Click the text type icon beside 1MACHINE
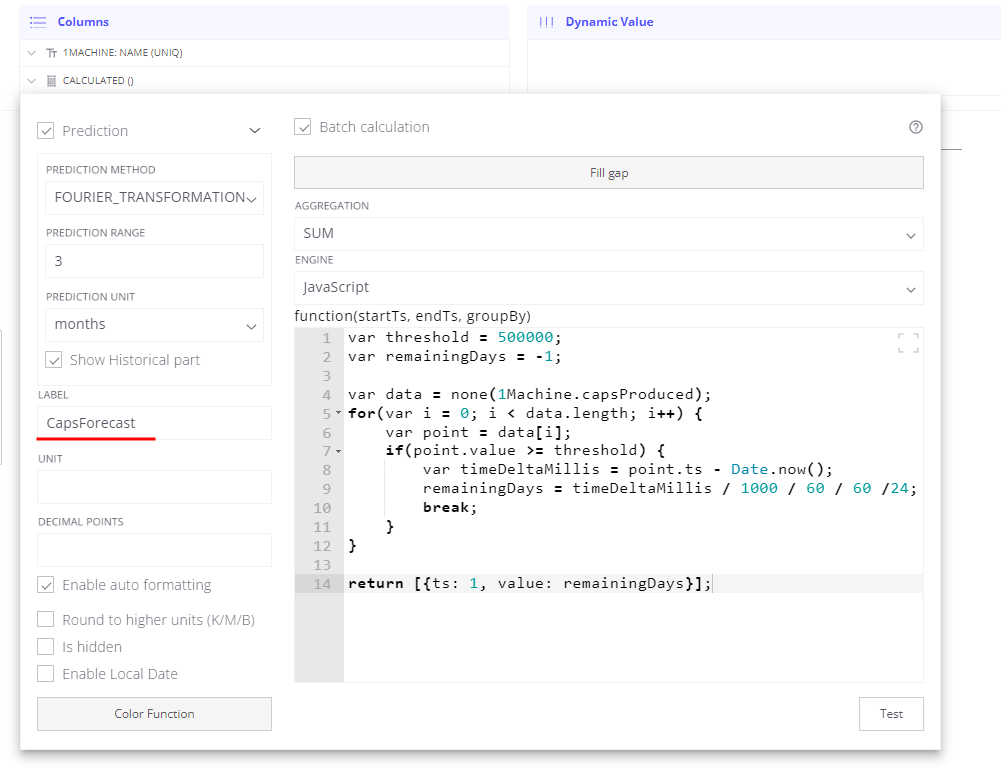 click(52, 53)
